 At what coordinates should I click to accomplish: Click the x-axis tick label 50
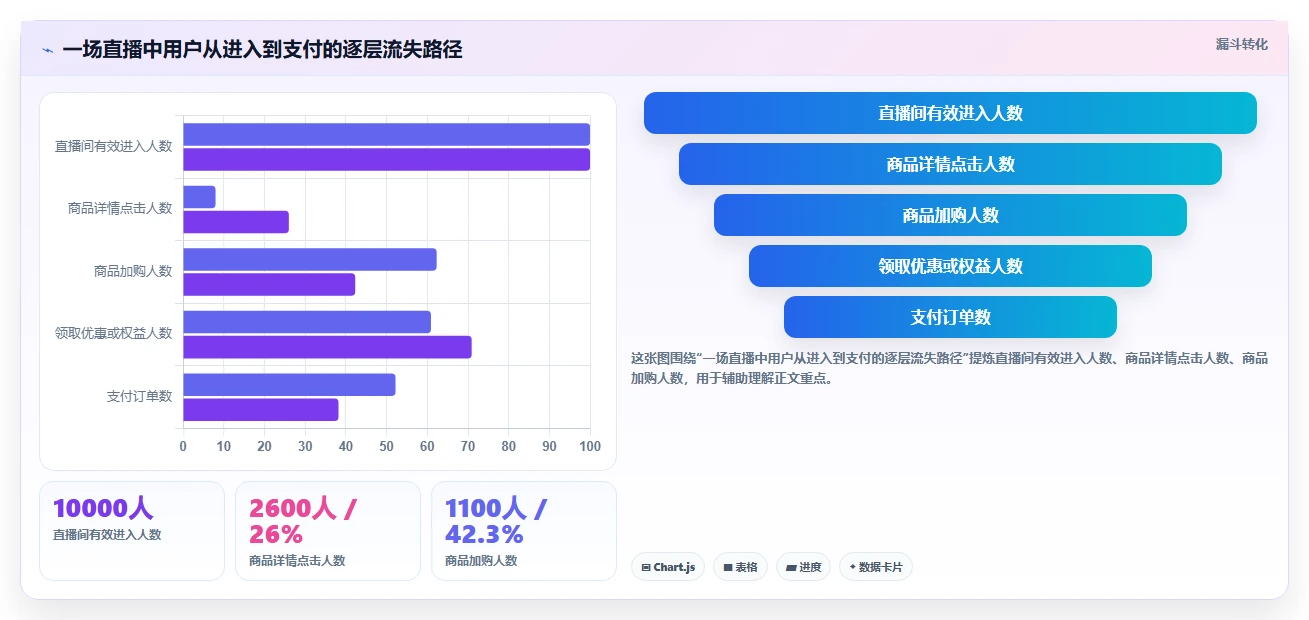pyautogui.click(x=386, y=446)
